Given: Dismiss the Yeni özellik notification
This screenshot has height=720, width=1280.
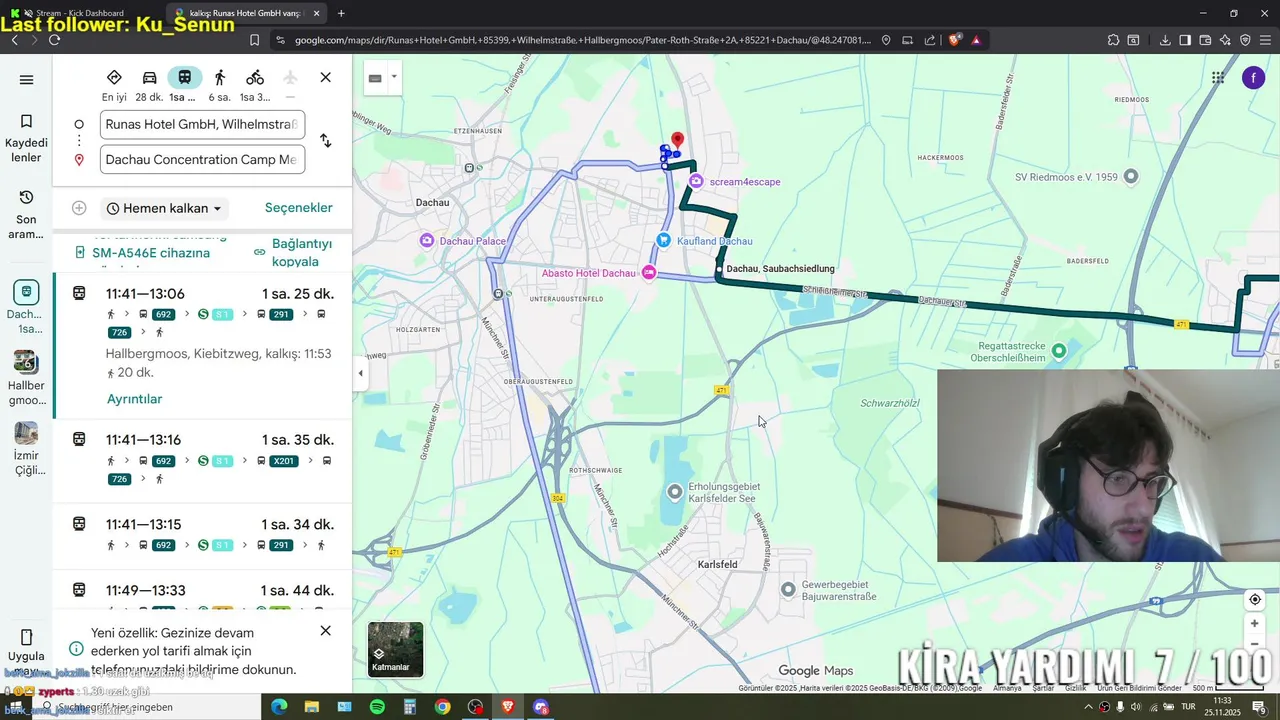Looking at the screenshot, I should pos(325,631).
